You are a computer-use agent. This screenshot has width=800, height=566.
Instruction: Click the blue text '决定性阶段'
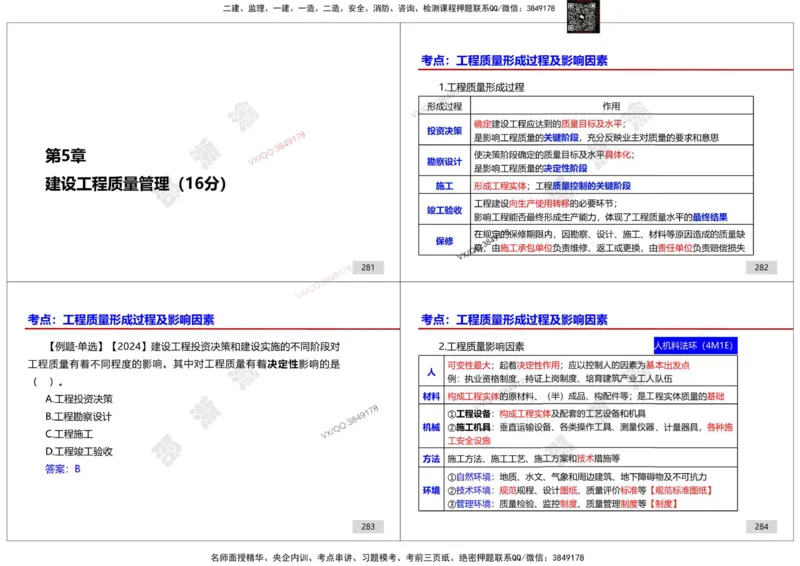pos(565,168)
